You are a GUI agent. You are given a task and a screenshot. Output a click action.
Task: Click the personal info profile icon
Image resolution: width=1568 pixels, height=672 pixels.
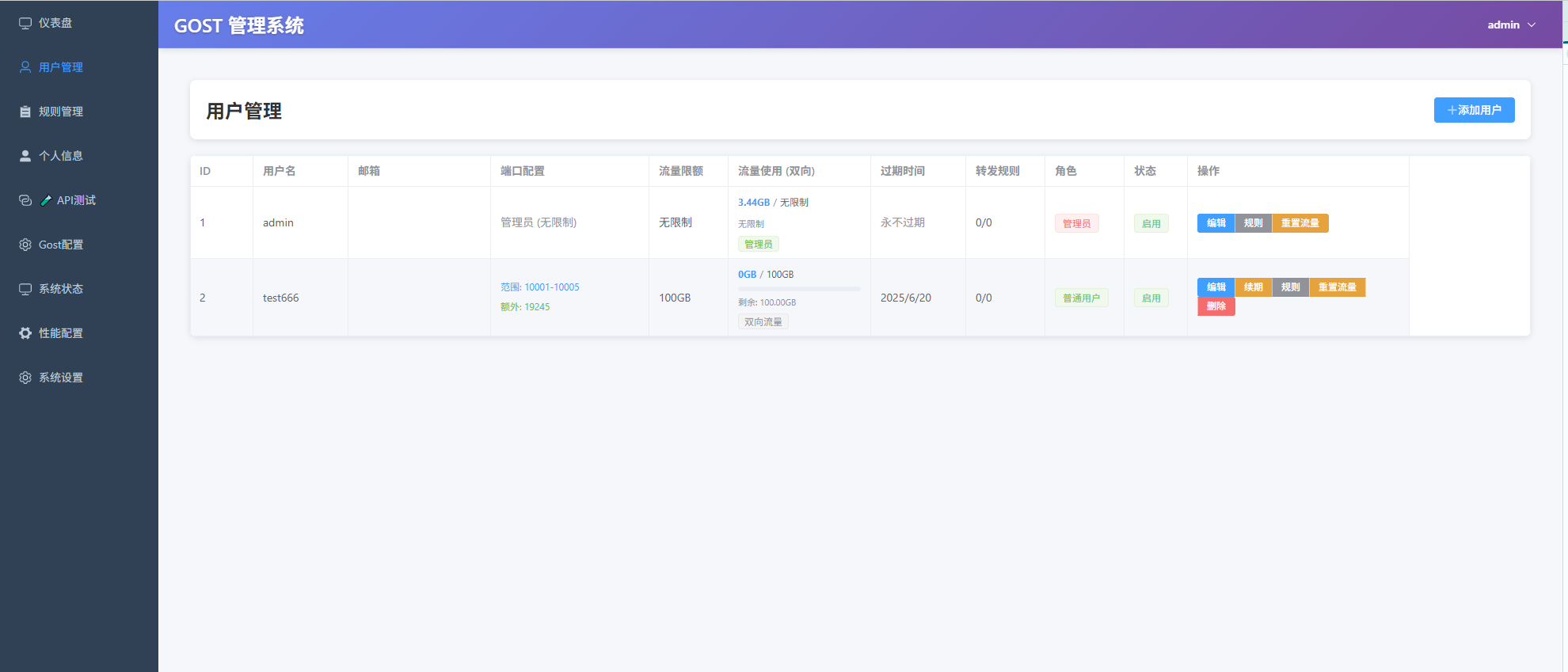coord(25,156)
